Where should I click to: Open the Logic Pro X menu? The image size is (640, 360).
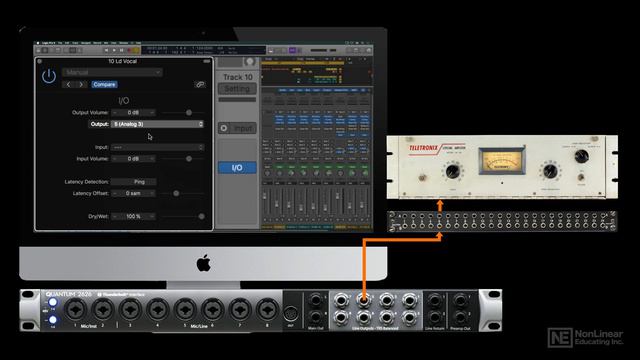click(x=49, y=42)
